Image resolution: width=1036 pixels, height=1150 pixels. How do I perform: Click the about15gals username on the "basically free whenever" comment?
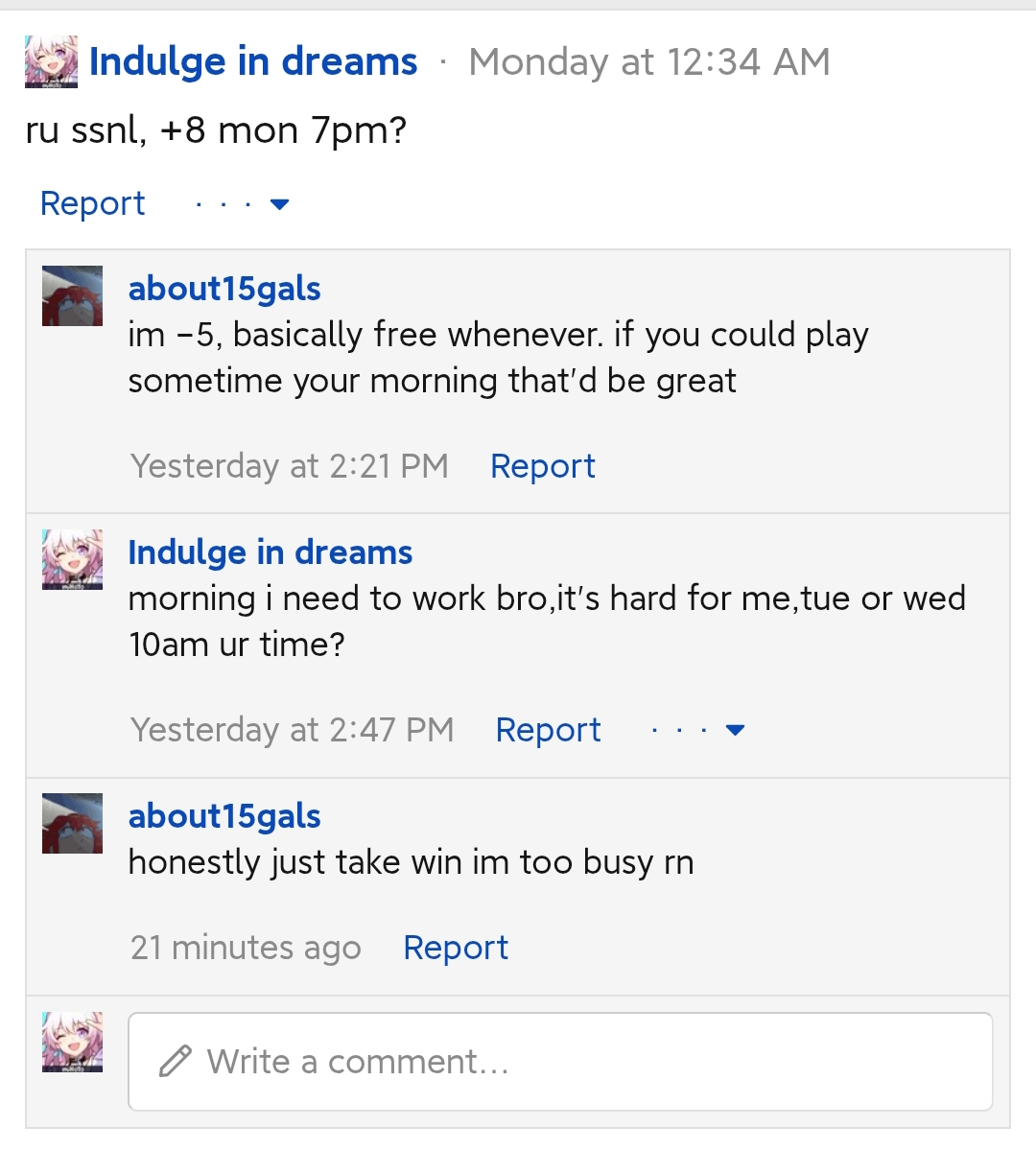click(x=224, y=289)
